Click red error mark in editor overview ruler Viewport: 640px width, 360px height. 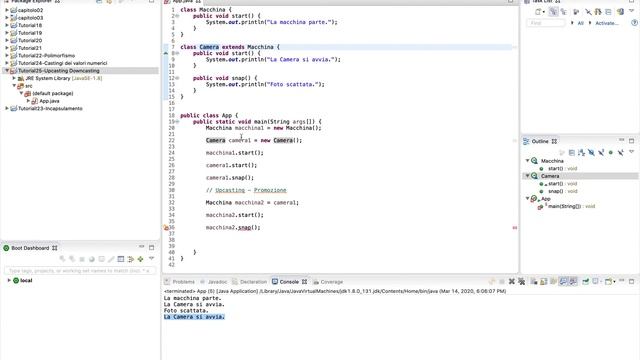click(x=514, y=227)
